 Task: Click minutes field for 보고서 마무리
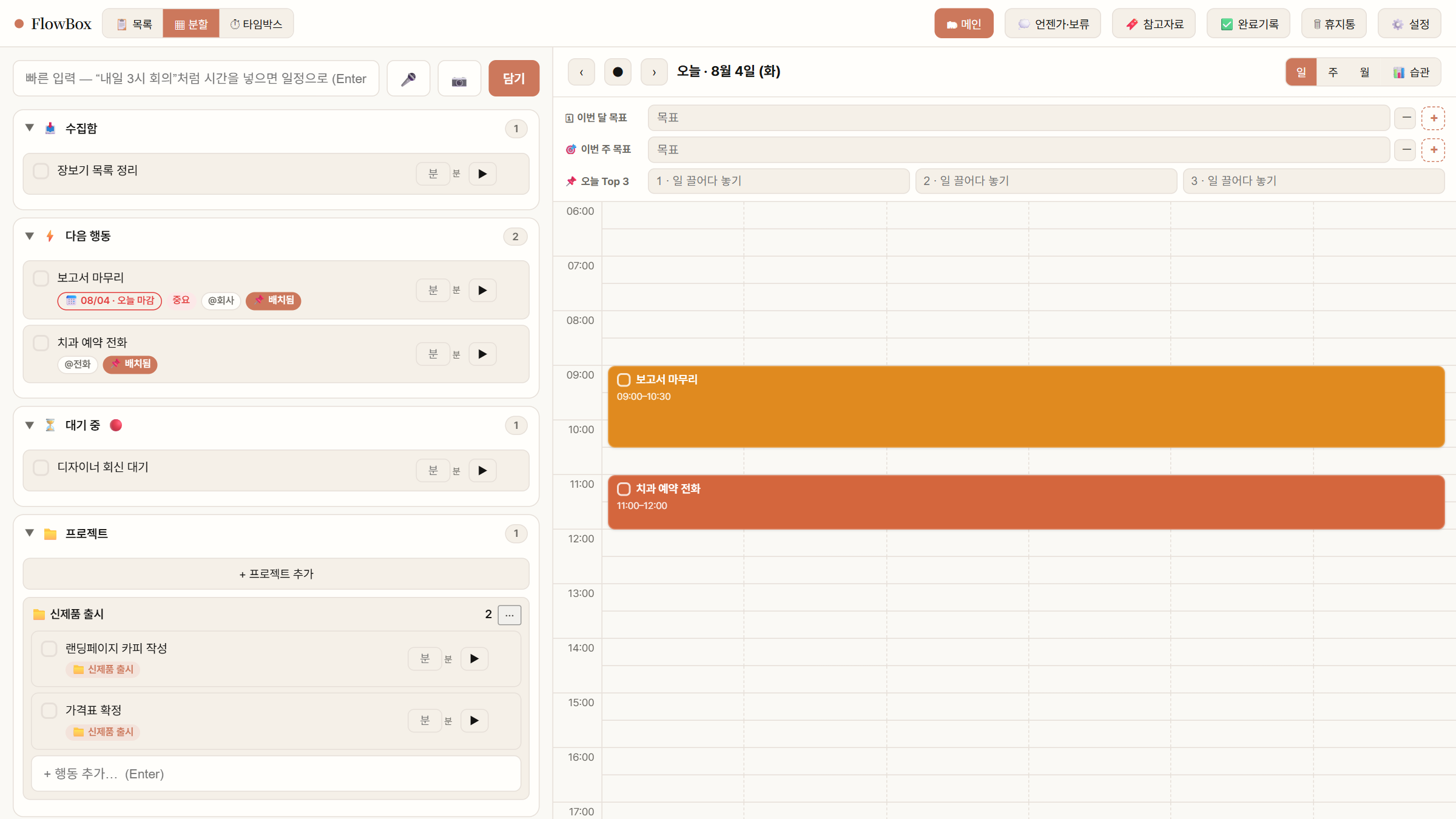point(433,291)
